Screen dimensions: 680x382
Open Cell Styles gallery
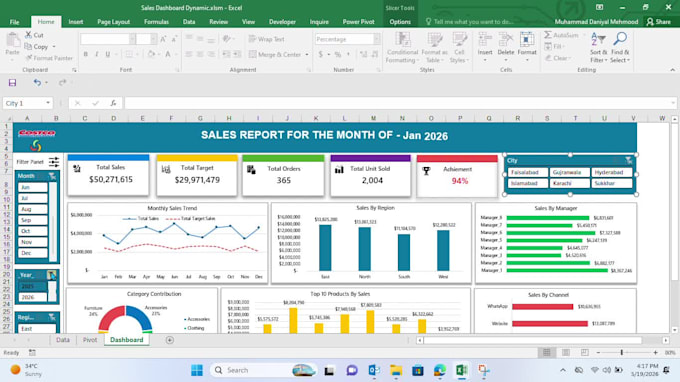click(459, 48)
